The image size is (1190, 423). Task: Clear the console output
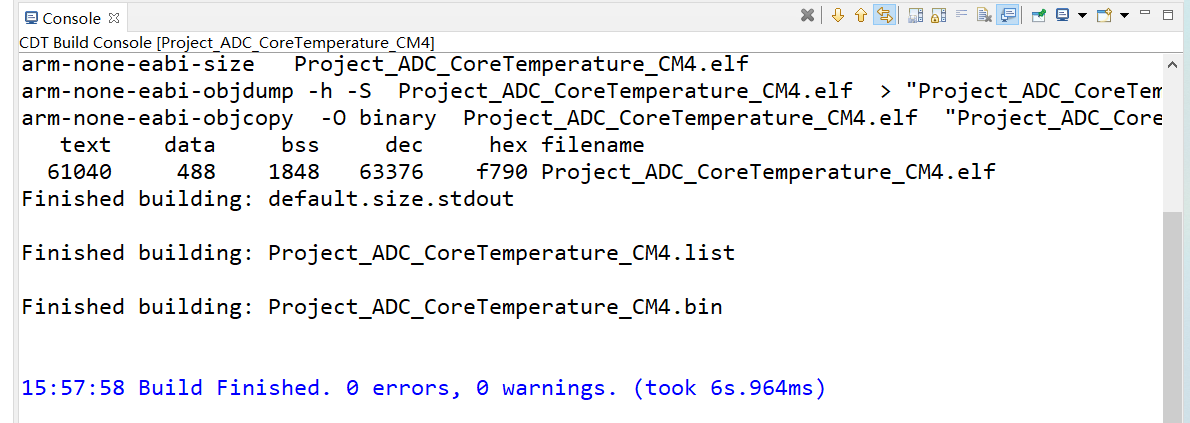[984, 15]
